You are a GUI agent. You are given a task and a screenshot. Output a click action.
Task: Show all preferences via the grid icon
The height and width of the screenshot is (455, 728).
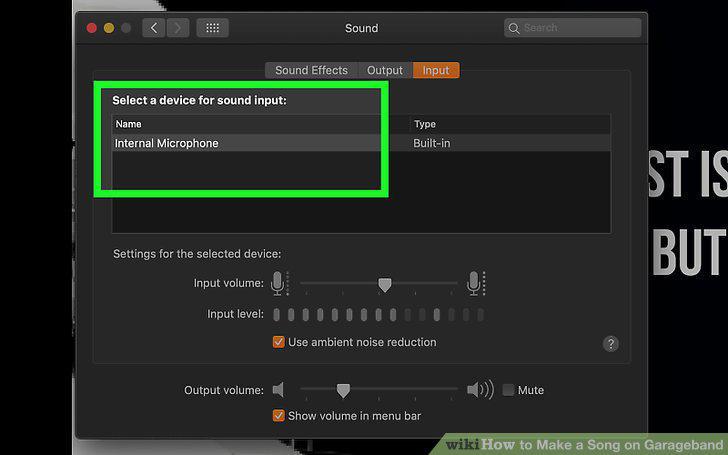click(213, 28)
